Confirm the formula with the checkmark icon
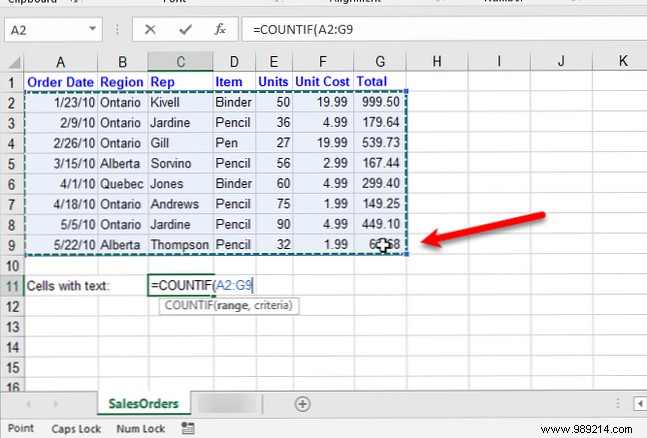647x438 pixels. [185, 29]
